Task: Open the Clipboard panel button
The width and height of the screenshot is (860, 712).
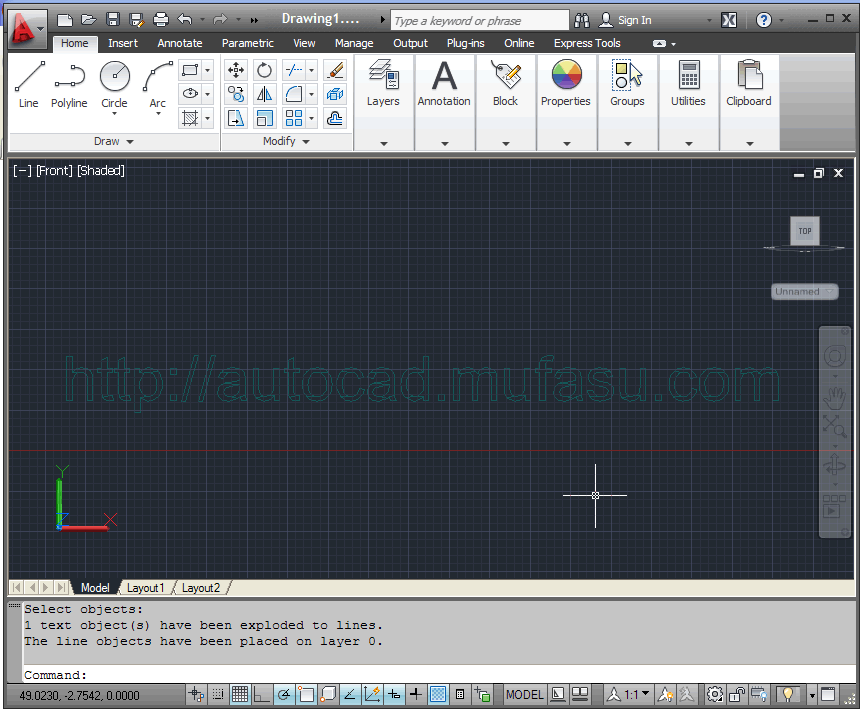Action: tap(749, 83)
